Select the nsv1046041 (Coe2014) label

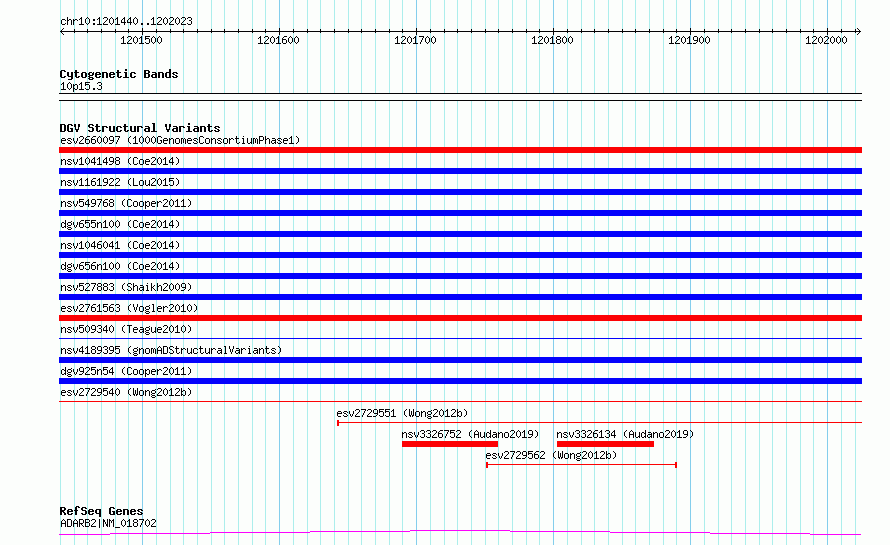point(120,245)
